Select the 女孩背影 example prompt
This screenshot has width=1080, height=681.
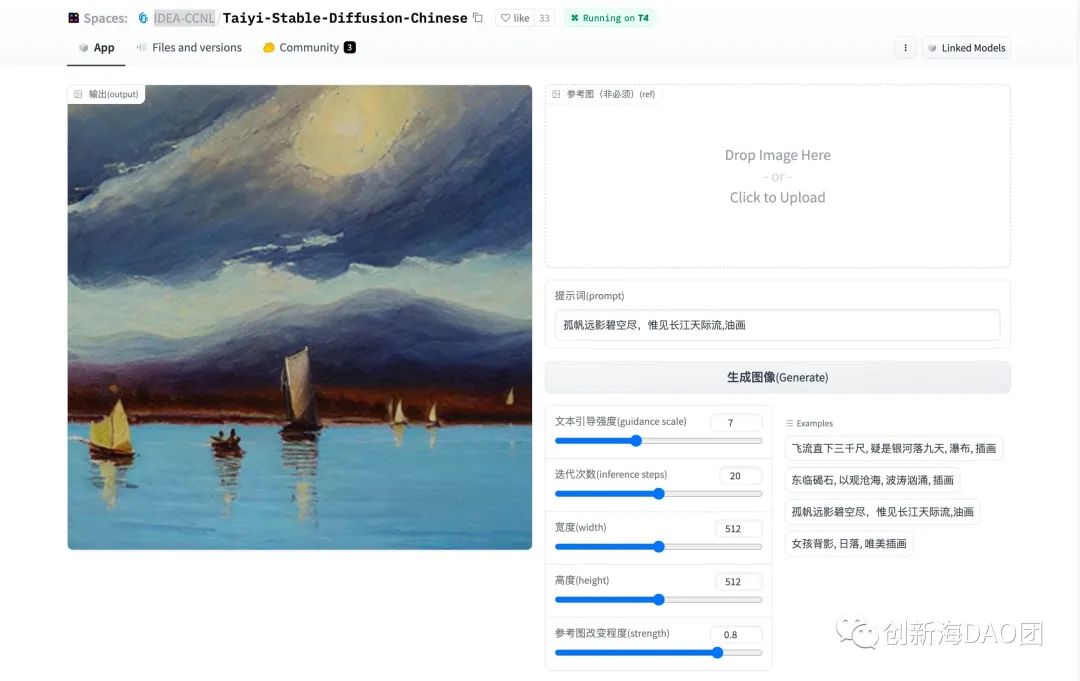pos(848,543)
